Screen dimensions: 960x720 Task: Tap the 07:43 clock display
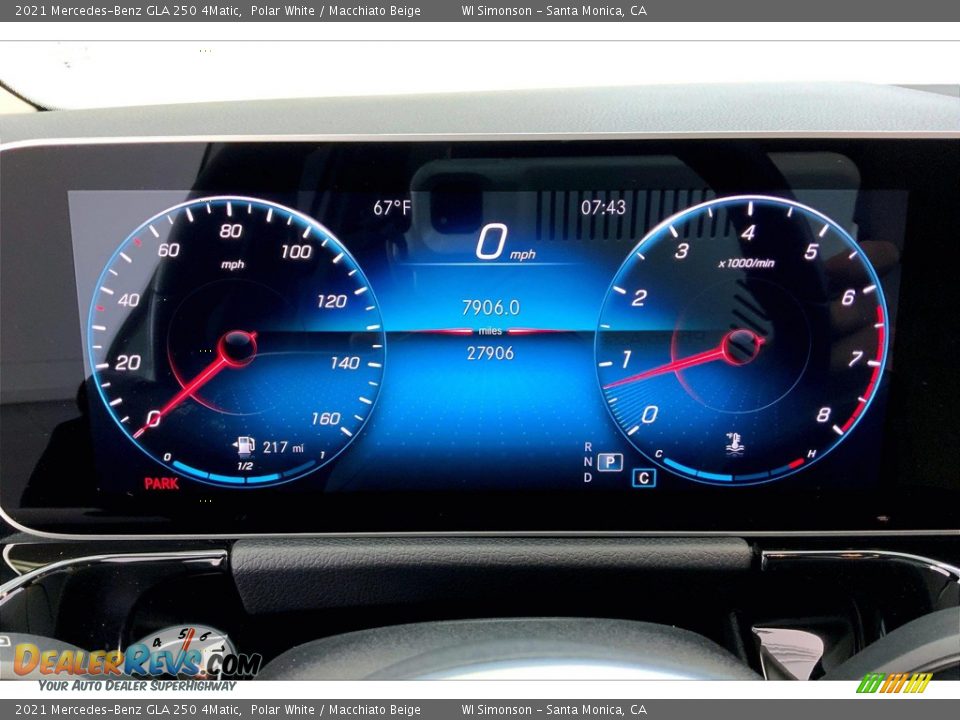603,208
